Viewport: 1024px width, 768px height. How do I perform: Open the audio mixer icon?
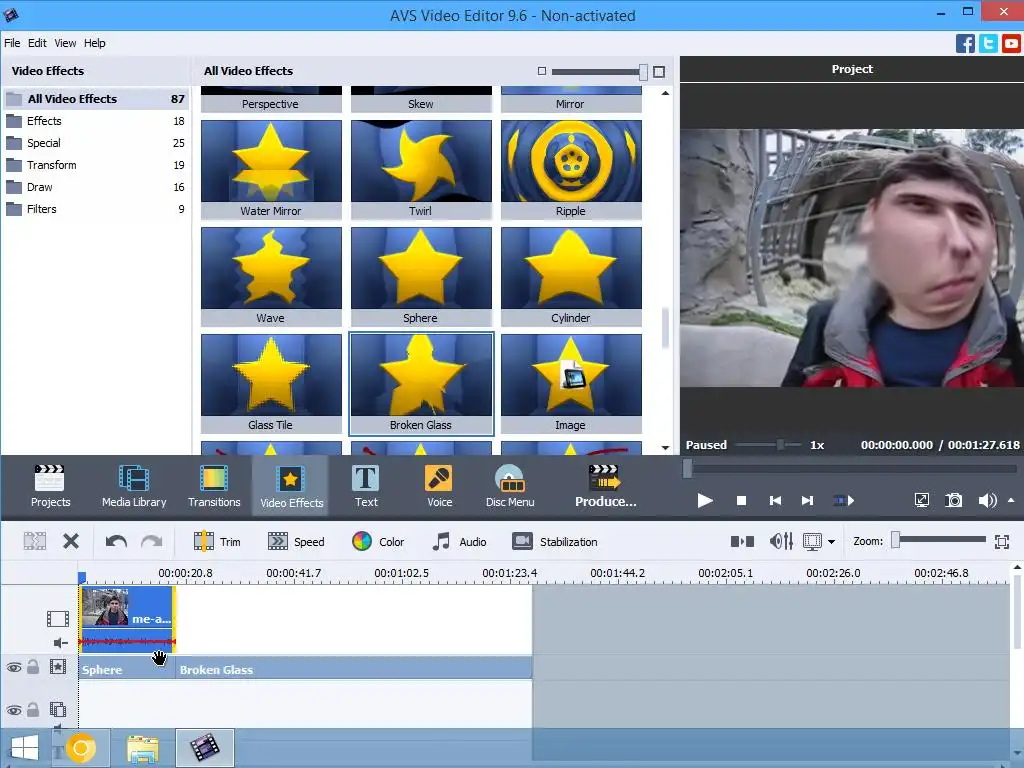click(781, 541)
